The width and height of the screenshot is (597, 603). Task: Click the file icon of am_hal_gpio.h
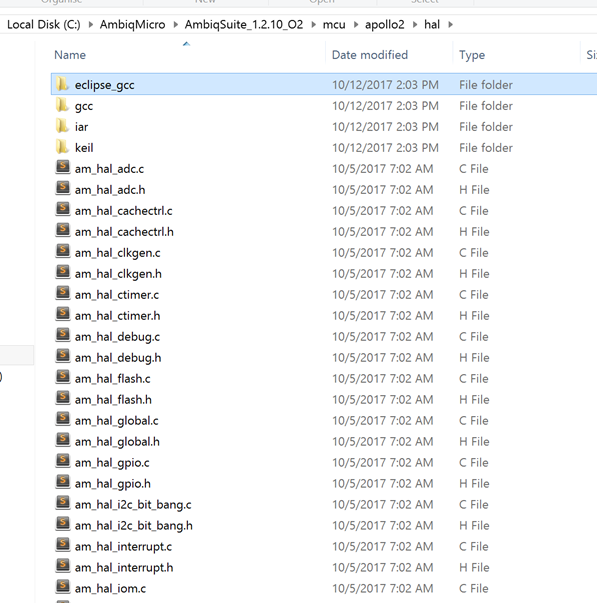coord(63,482)
